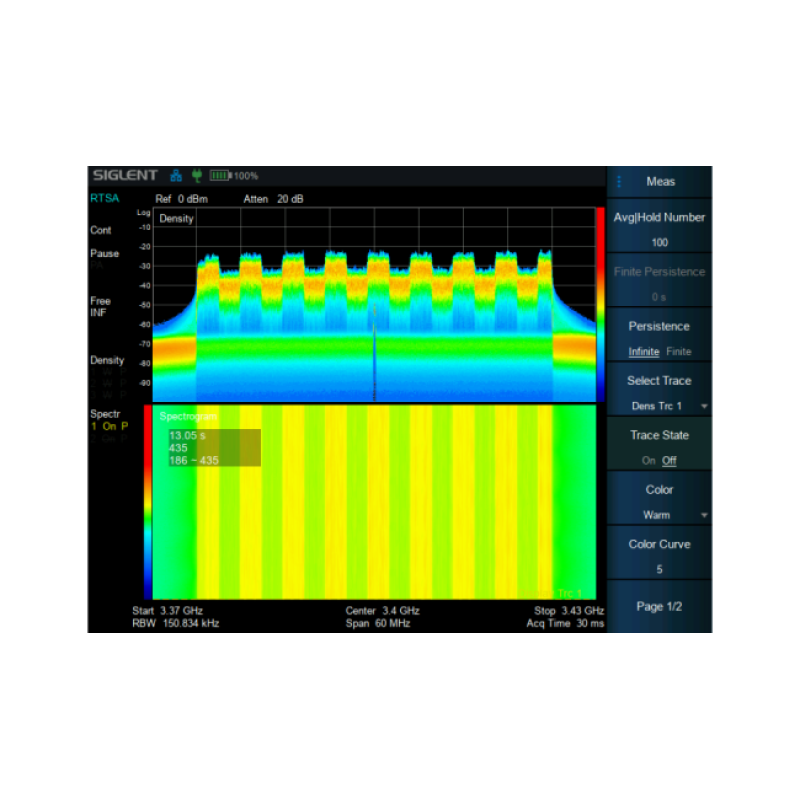Open the Color Warm dropdown
Viewport: 800px width, 800px height.
(x=659, y=502)
